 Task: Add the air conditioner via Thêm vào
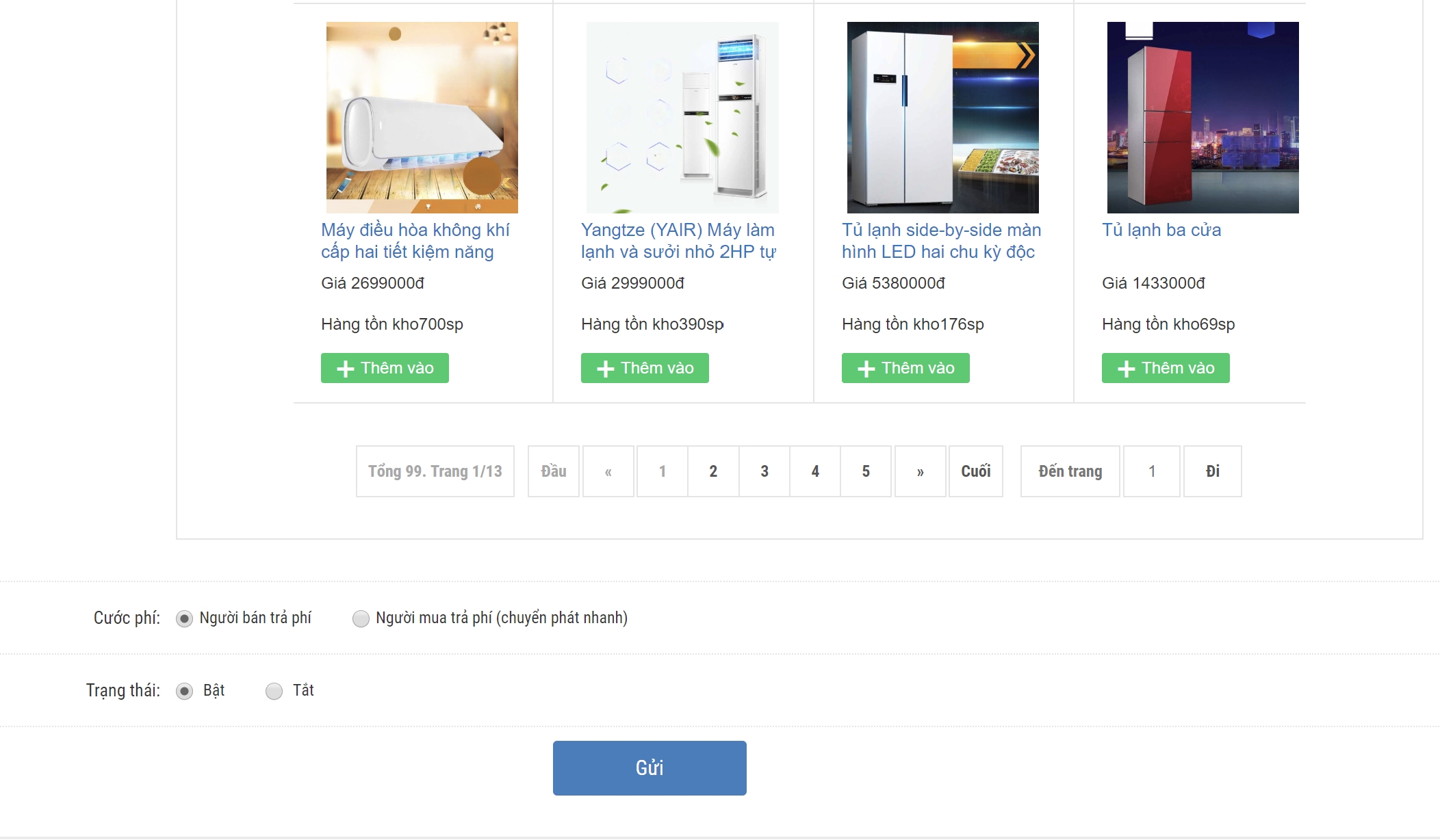pos(385,368)
